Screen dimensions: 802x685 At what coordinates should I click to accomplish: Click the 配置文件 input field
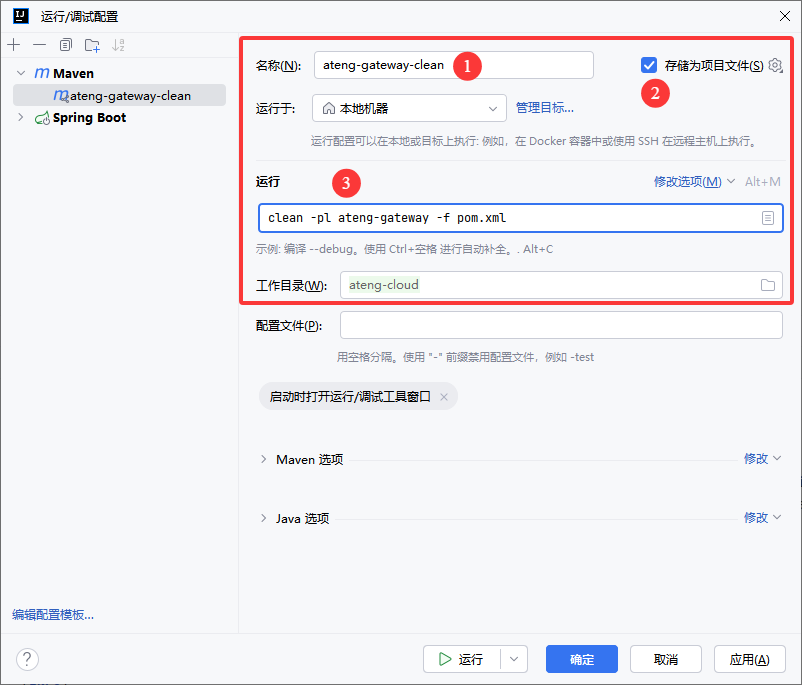click(x=561, y=326)
